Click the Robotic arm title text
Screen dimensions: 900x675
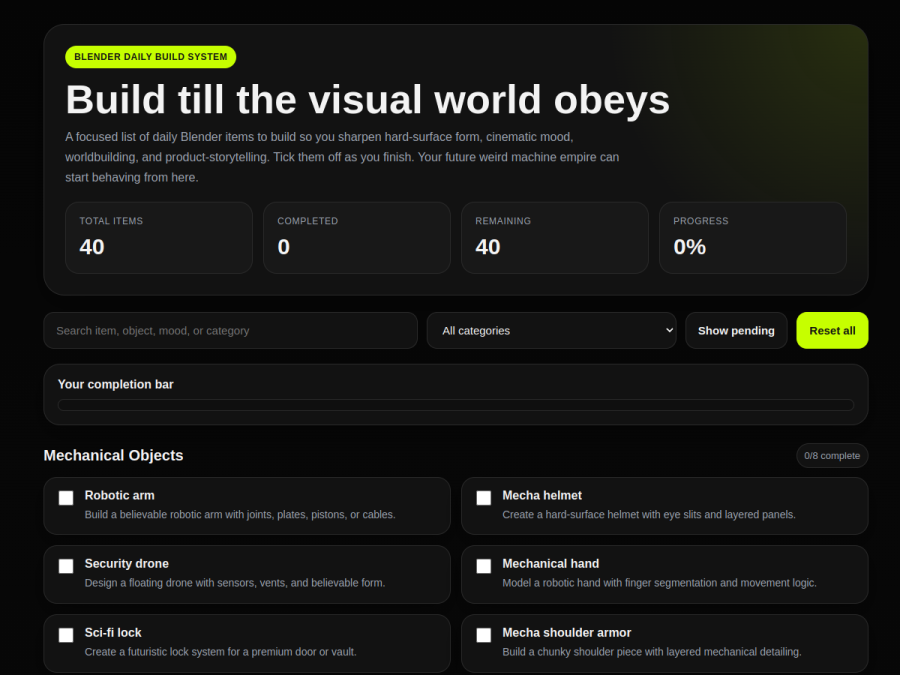pyautogui.click(x=119, y=495)
